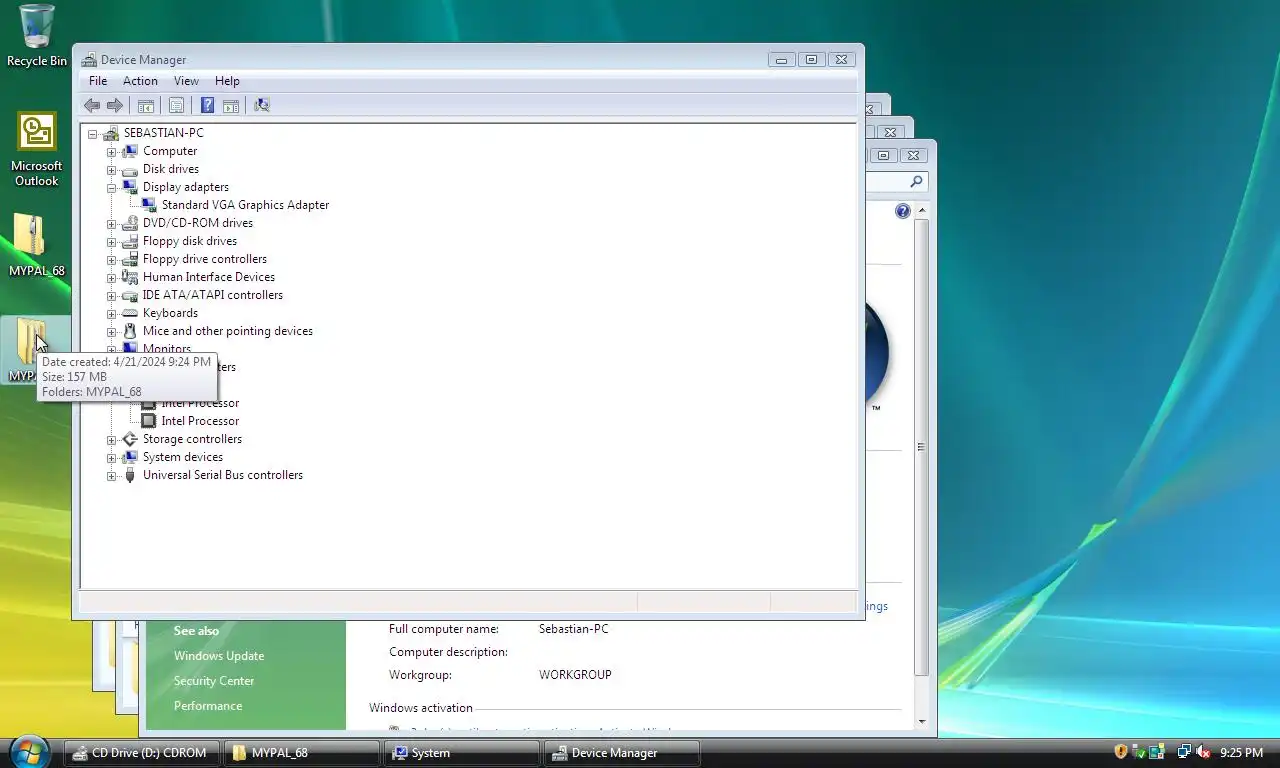The image size is (1280, 768).
Task: Click the search magnifier in the System window
Action: (x=916, y=182)
